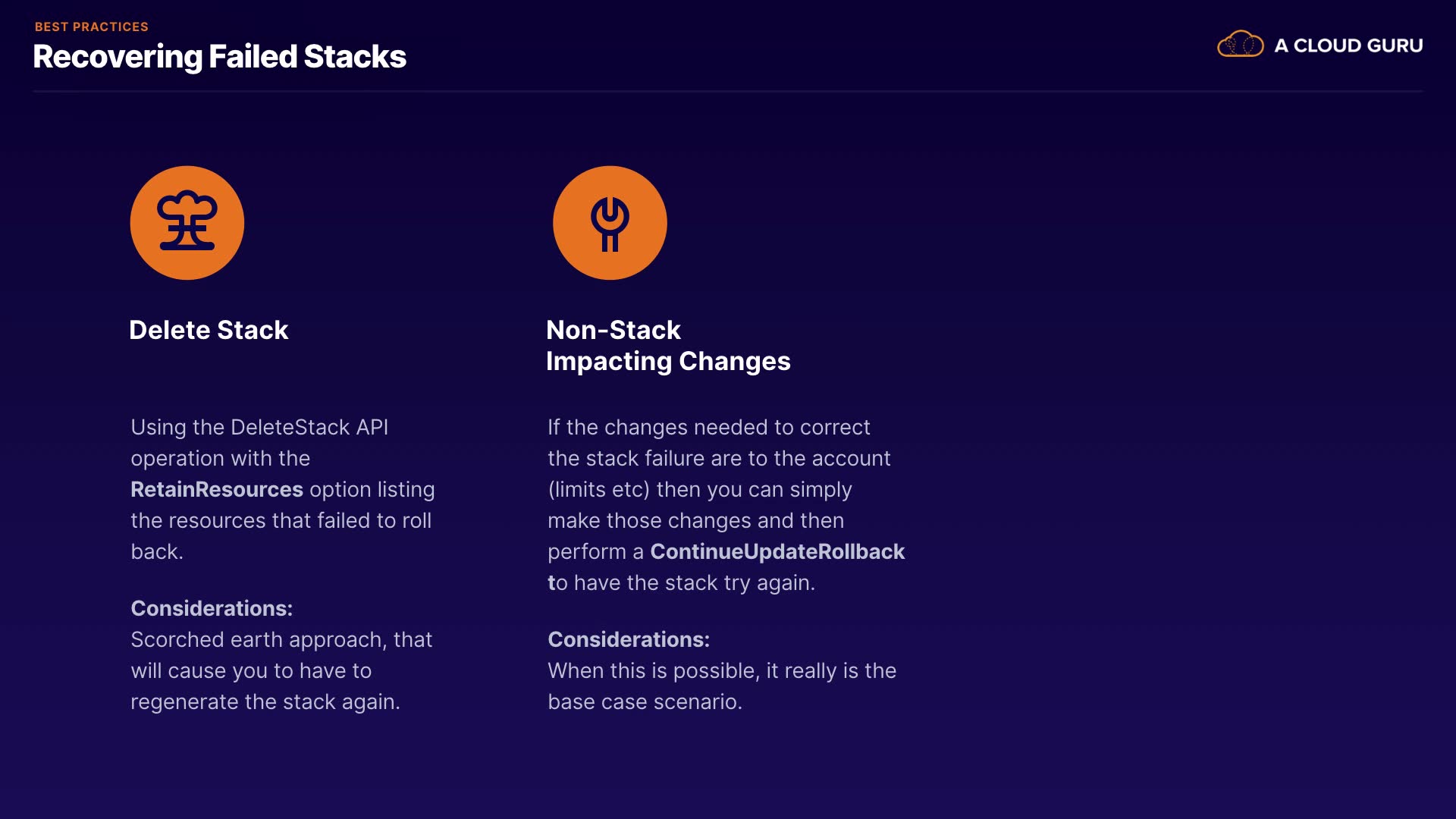Click the "A CLOUD GURU" brand text
This screenshot has height=819, width=1456.
(x=1348, y=45)
